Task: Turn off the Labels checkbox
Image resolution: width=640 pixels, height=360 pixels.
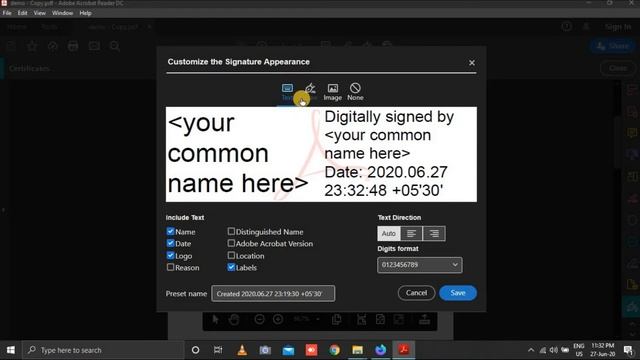Action: pyautogui.click(x=231, y=267)
